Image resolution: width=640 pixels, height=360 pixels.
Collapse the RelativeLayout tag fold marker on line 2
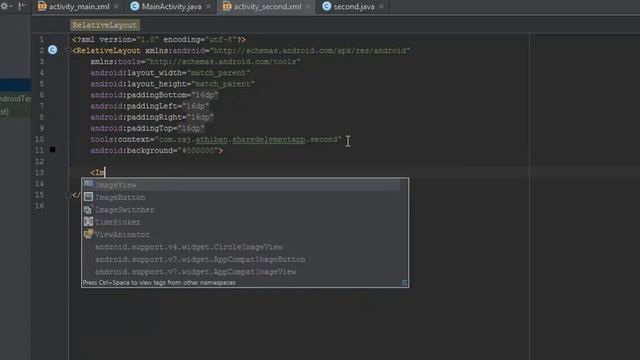pos(67,51)
